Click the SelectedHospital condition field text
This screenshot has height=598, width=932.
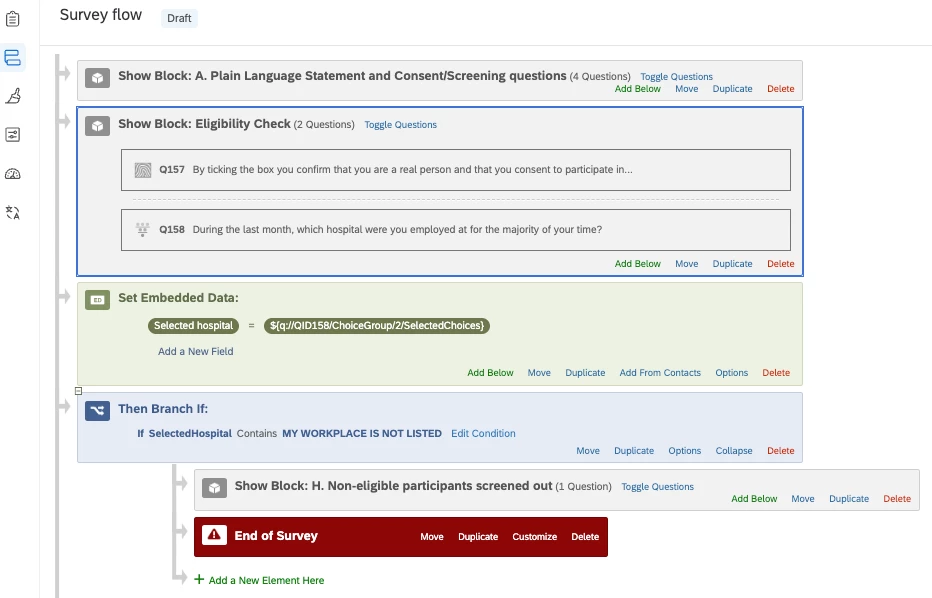190,433
